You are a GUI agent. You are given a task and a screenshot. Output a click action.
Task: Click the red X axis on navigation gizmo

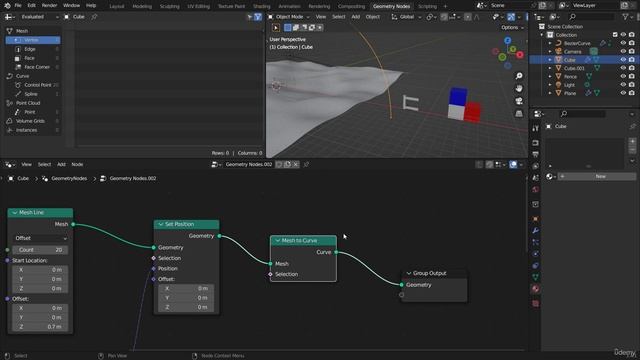(520, 54)
